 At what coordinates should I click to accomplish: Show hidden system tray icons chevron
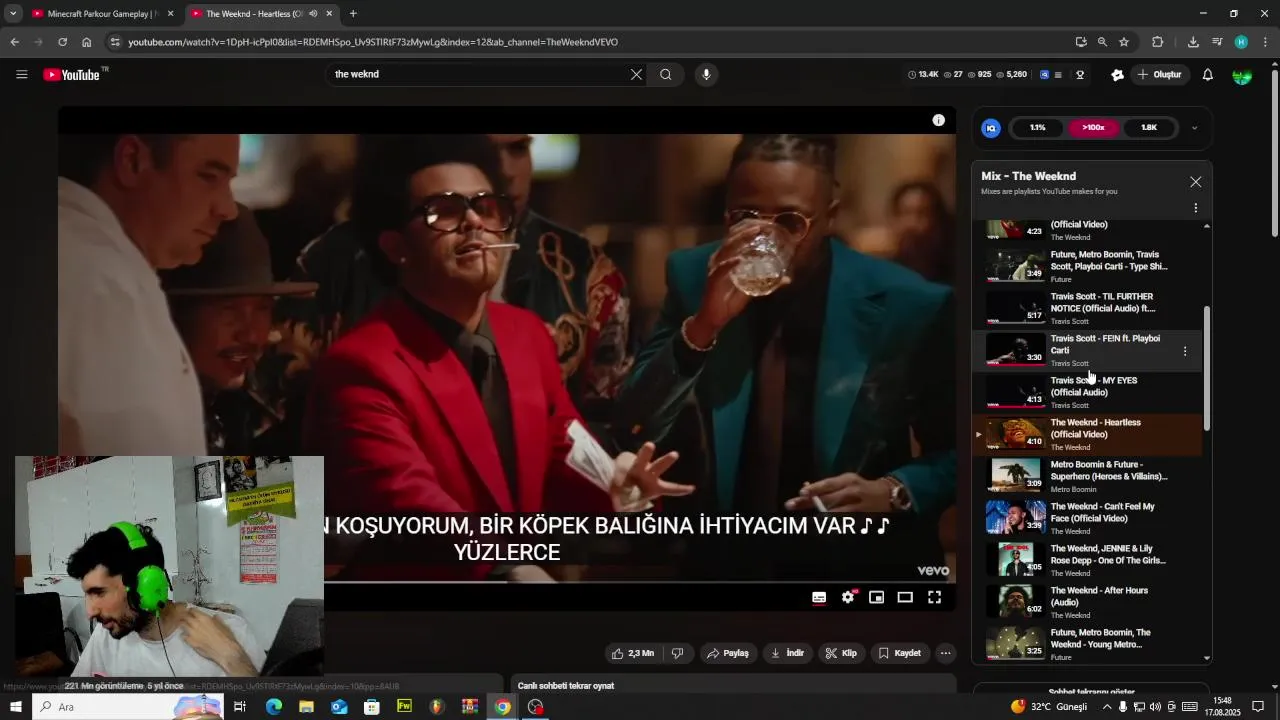pos(1106,707)
